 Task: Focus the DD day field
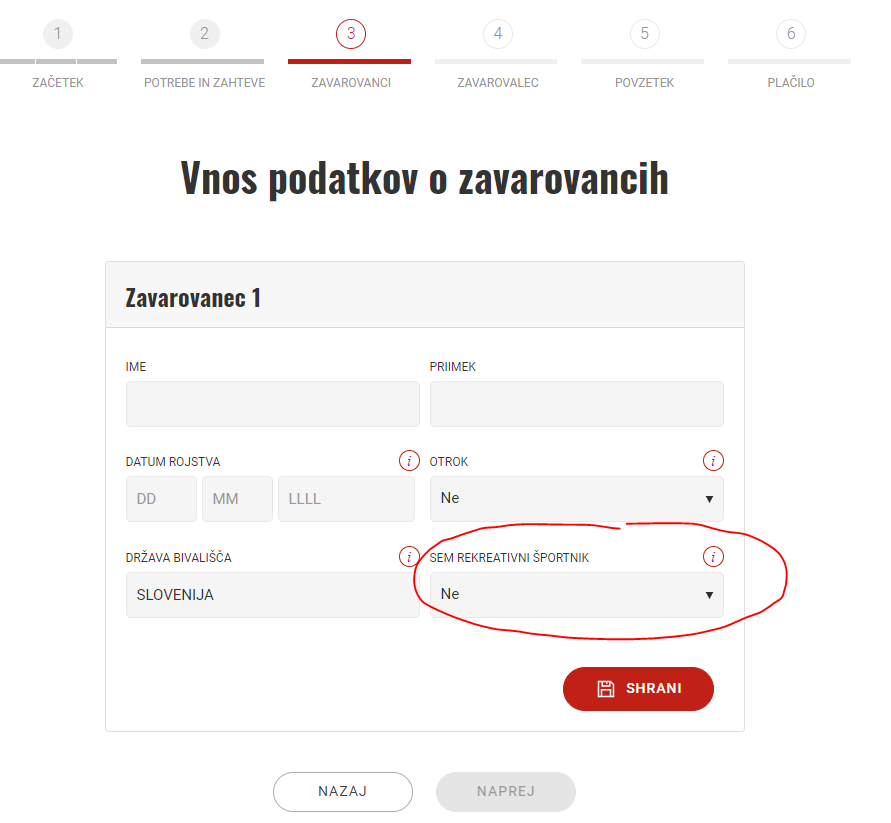[x=161, y=498]
